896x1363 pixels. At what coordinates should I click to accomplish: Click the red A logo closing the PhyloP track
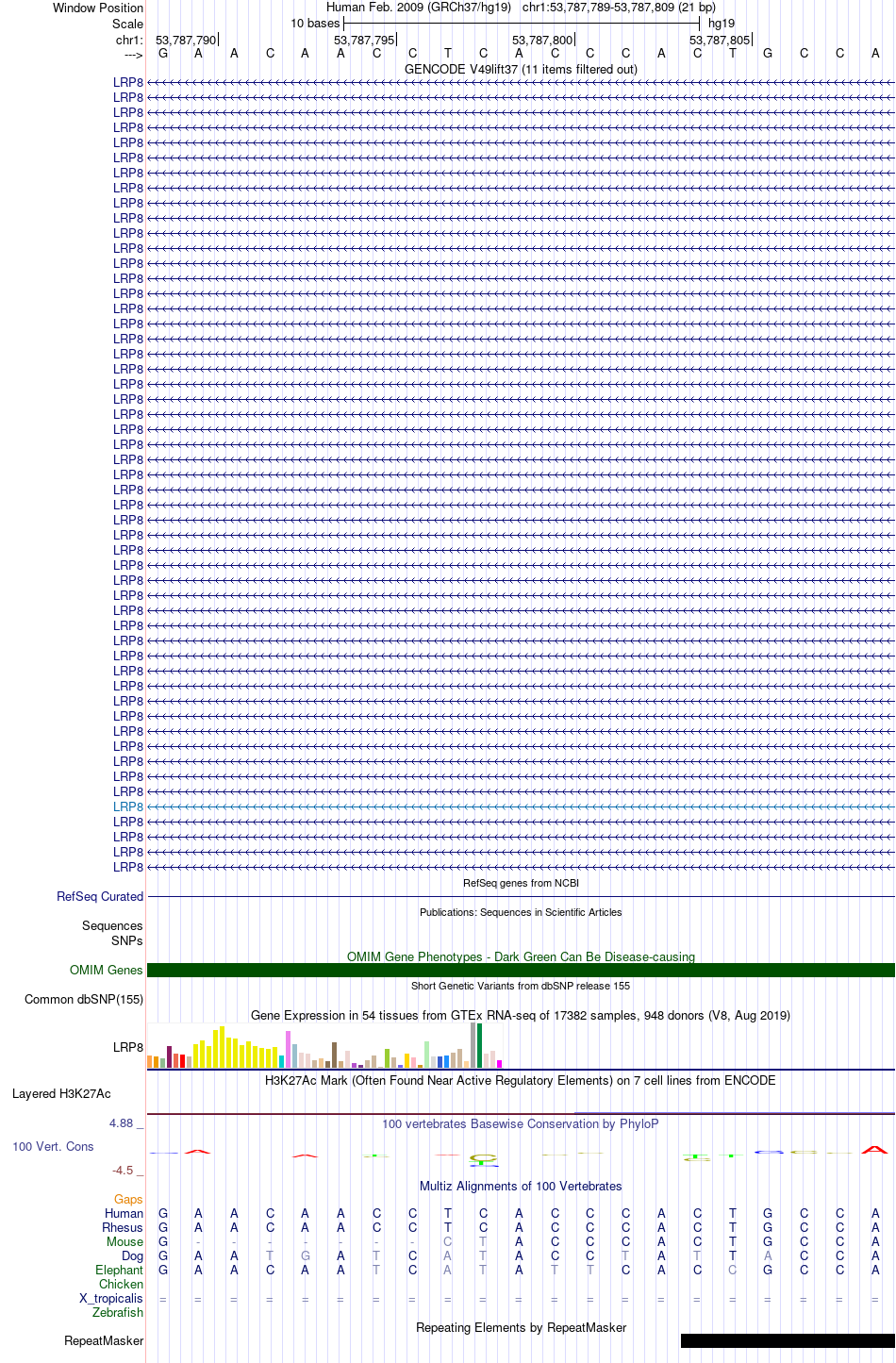pos(875,1150)
